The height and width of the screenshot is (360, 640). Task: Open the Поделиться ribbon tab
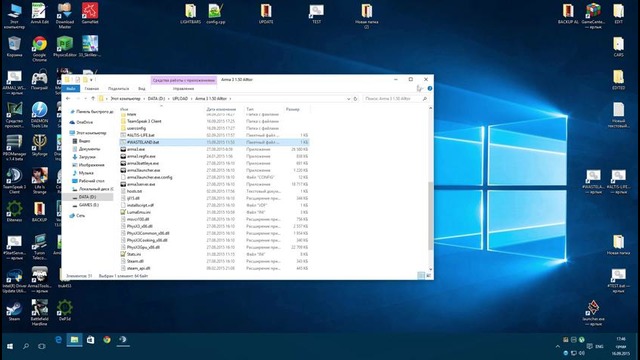118,89
